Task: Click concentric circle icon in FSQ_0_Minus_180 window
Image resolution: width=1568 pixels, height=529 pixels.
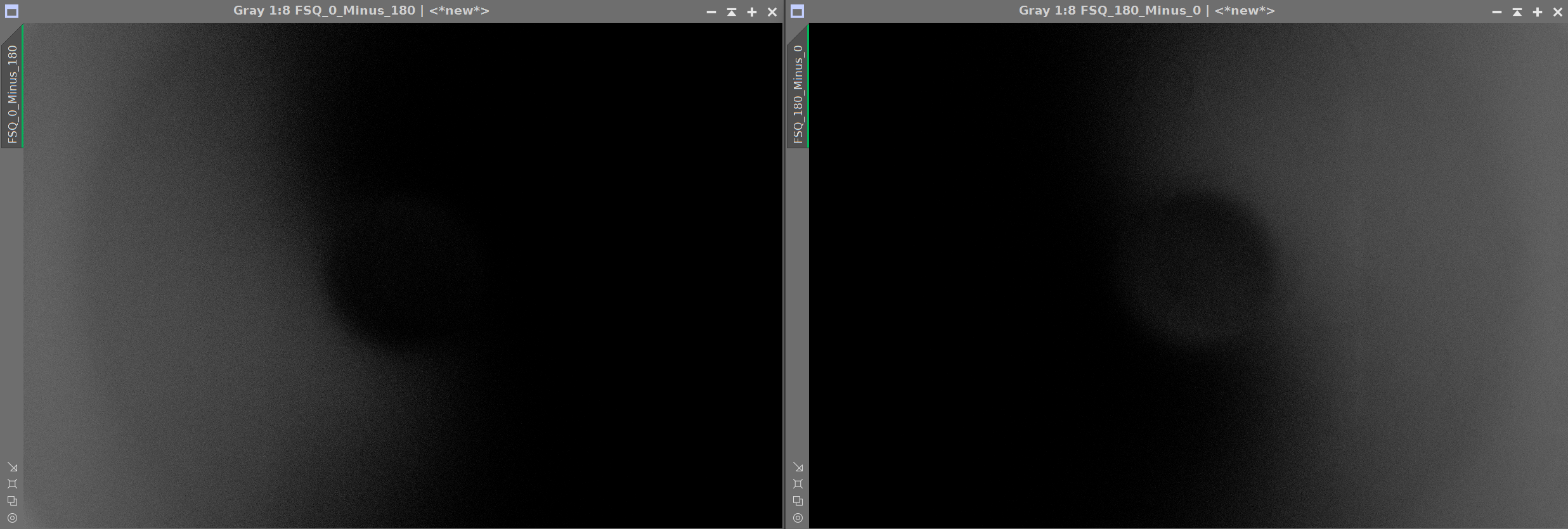Action: tap(12, 518)
